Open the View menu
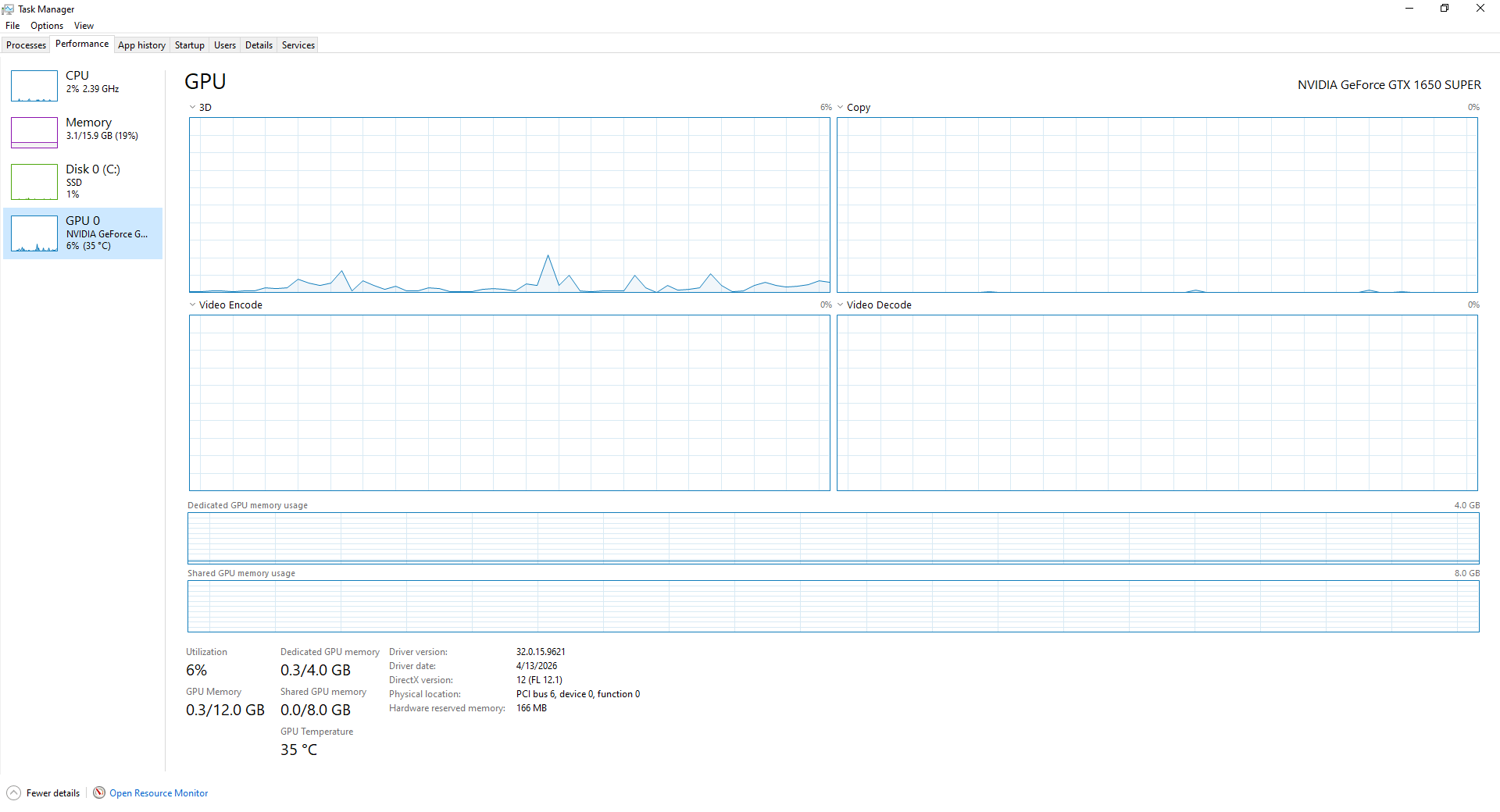 click(x=84, y=26)
